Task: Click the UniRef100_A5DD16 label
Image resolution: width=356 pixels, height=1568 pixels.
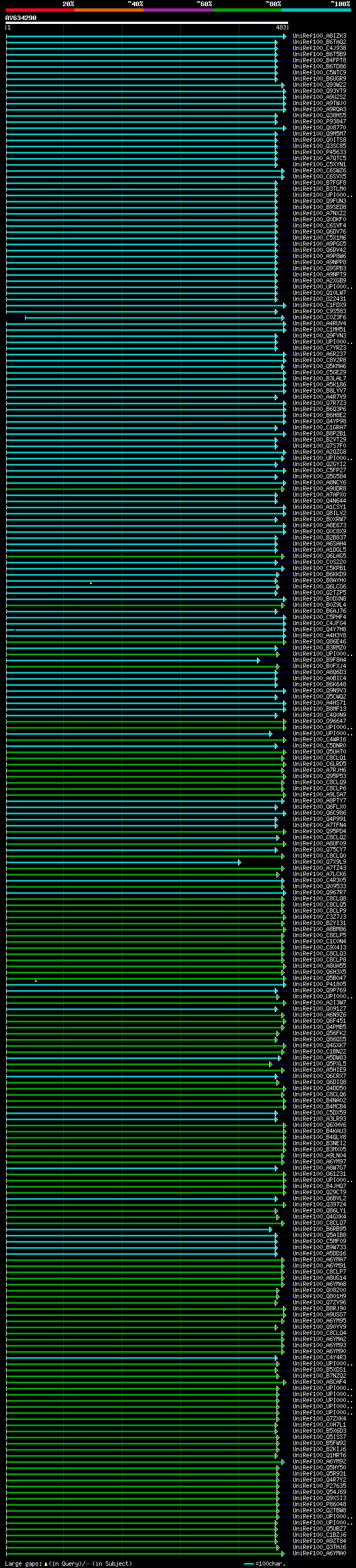Action: click(319, 1253)
